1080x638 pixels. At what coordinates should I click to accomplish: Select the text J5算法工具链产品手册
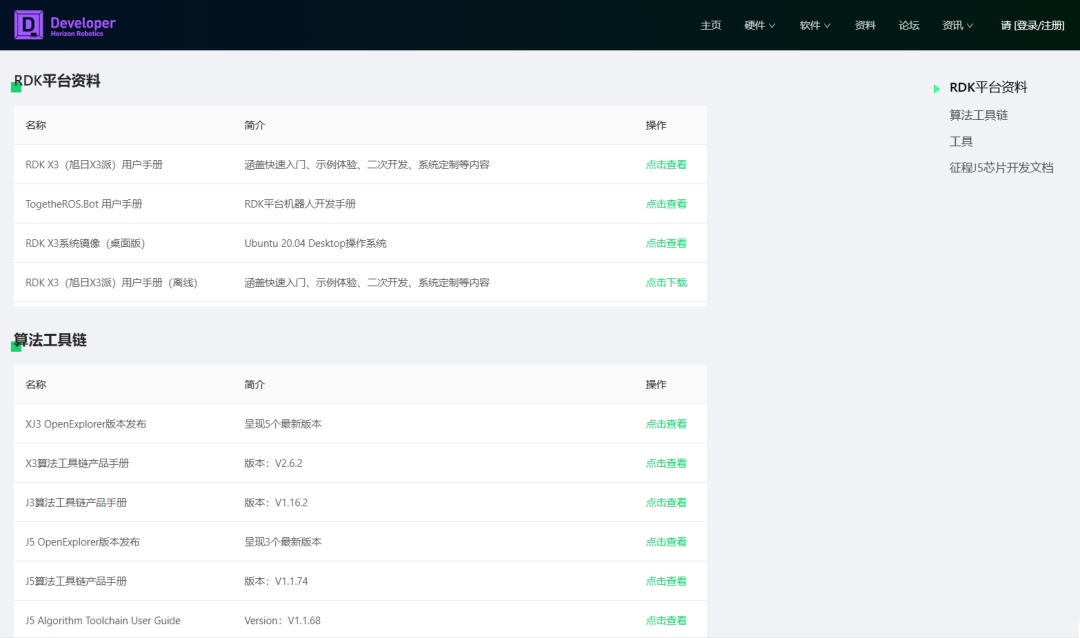point(76,581)
